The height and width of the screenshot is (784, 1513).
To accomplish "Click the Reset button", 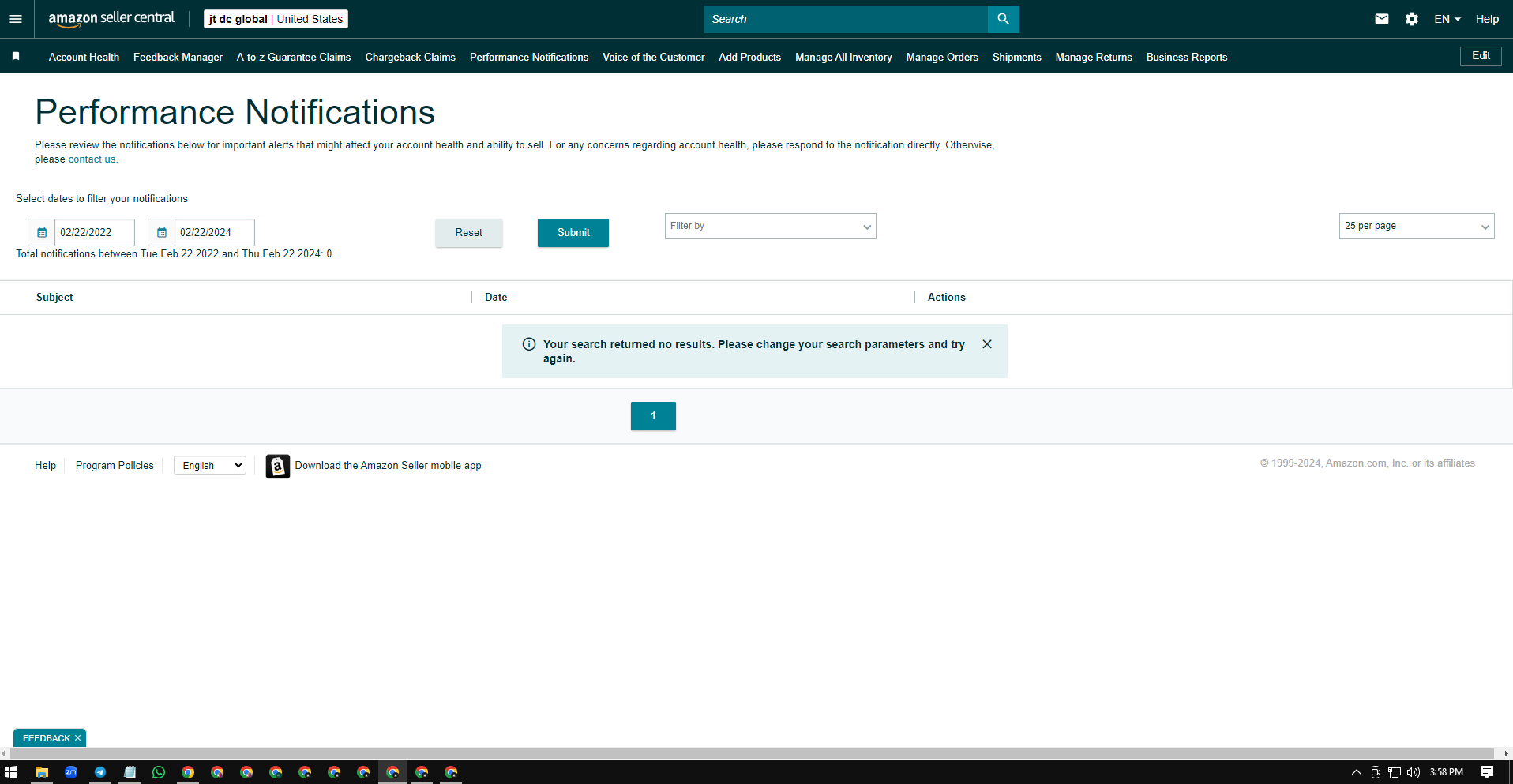I will 468,233.
